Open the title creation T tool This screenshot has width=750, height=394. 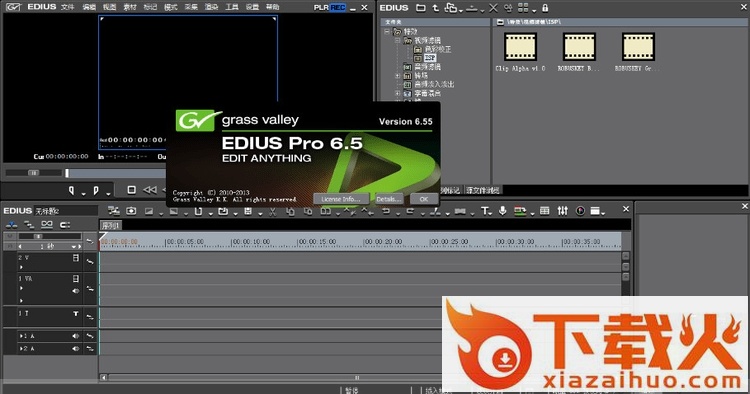tap(485, 211)
